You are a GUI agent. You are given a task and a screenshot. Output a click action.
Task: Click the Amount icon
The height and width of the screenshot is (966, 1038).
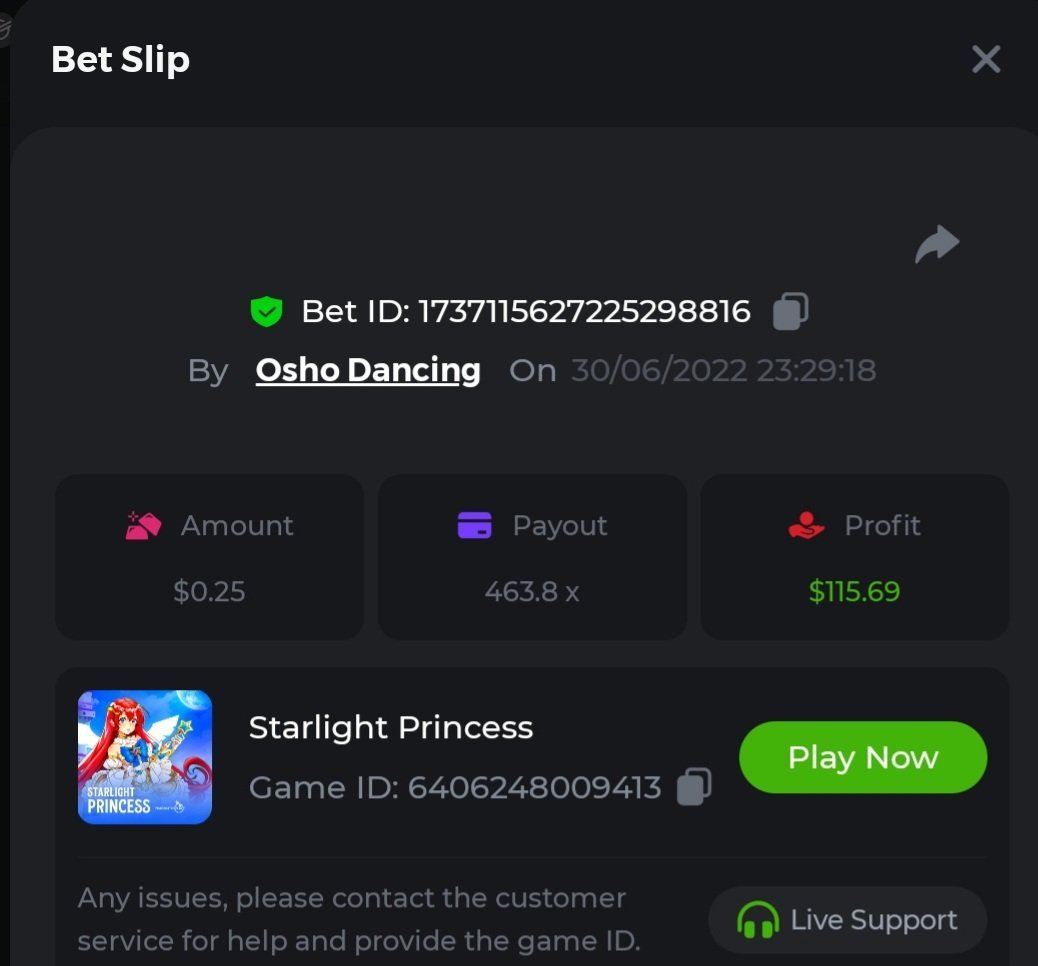point(144,525)
